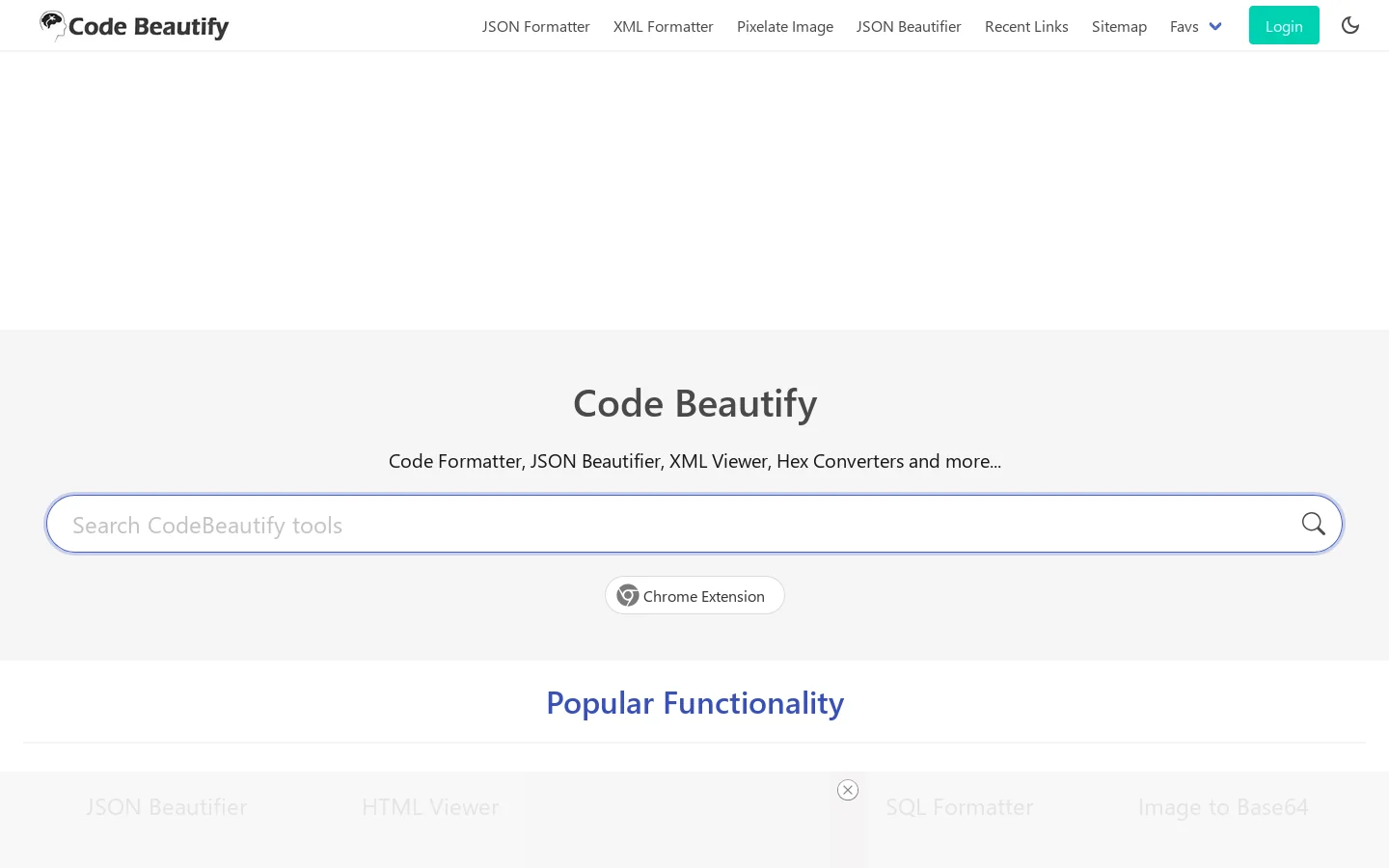Open JSON Formatter from the nav bar
Viewport: 1389px width, 868px height.
click(535, 26)
